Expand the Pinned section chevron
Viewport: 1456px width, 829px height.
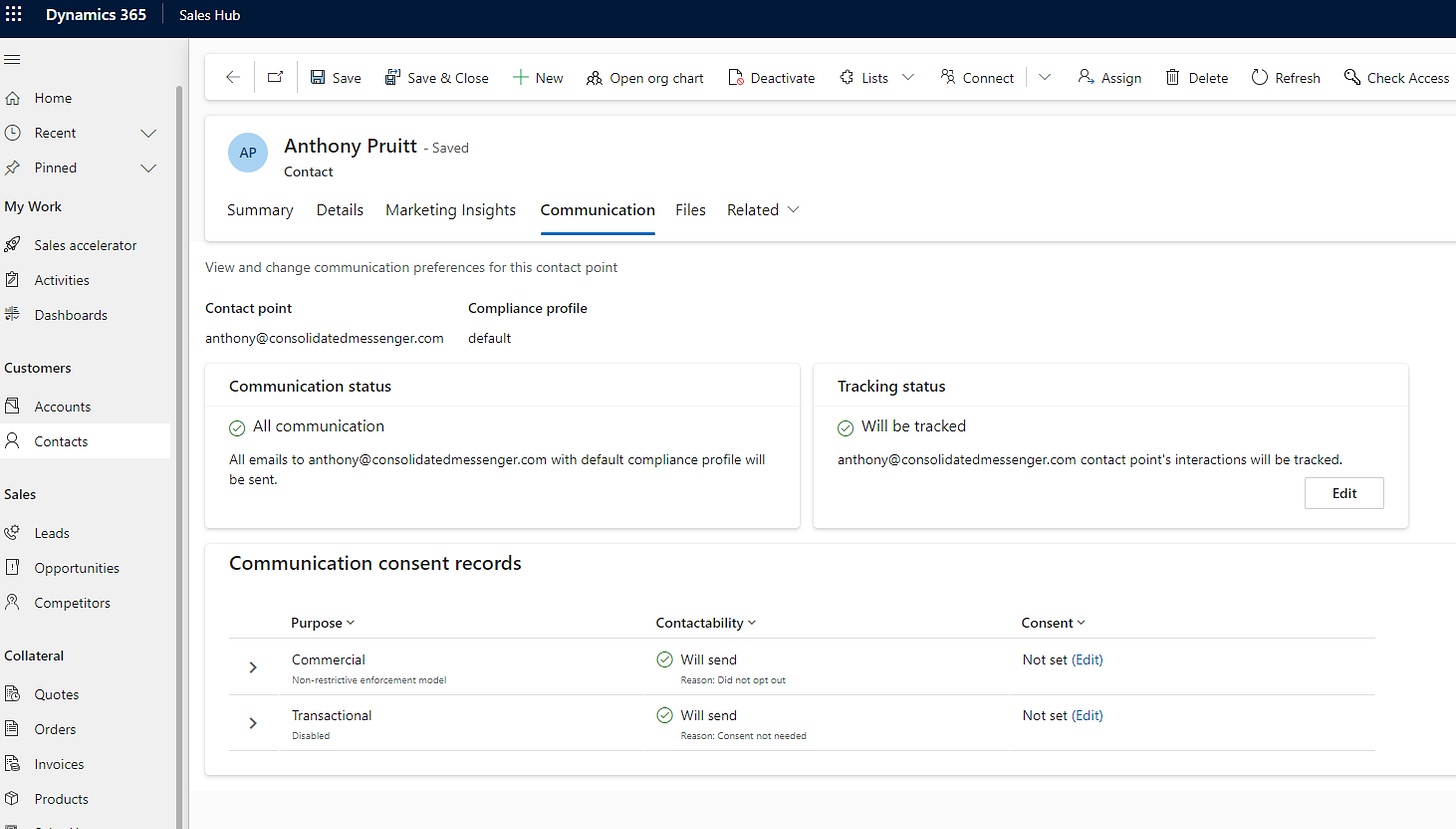click(149, 168)
